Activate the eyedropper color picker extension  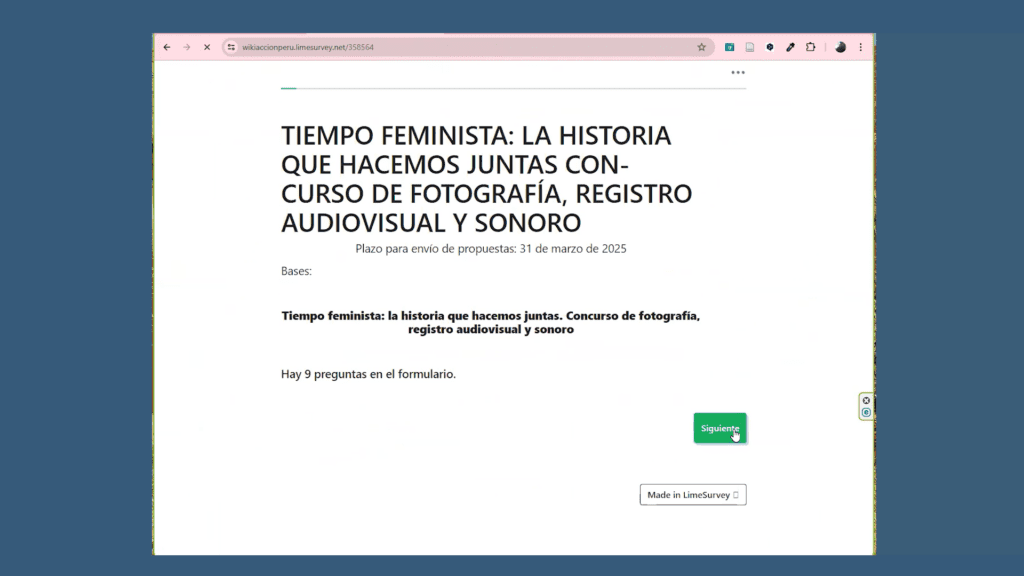pos(790,47)
